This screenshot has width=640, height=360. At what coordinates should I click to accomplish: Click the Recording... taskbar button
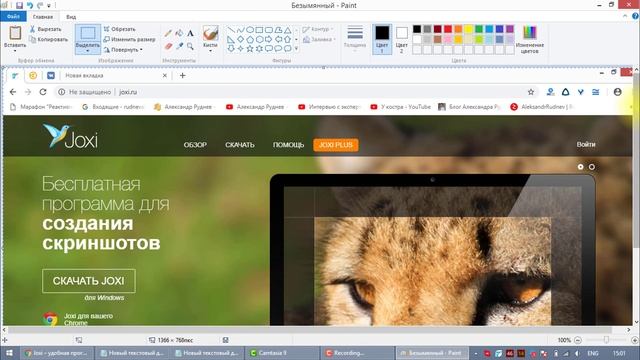[358, 353]
